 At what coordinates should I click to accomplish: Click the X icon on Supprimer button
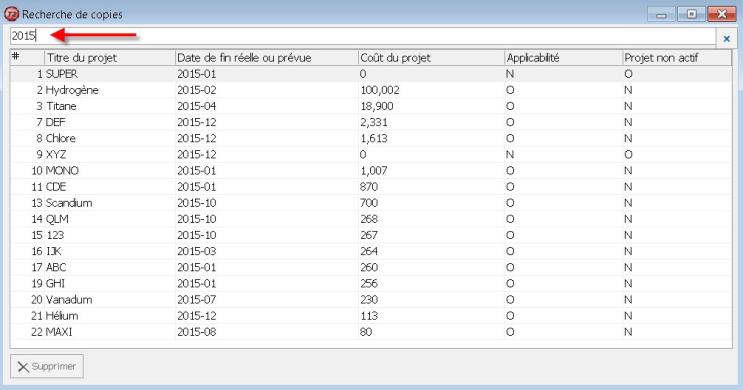(x=23, y=366)
